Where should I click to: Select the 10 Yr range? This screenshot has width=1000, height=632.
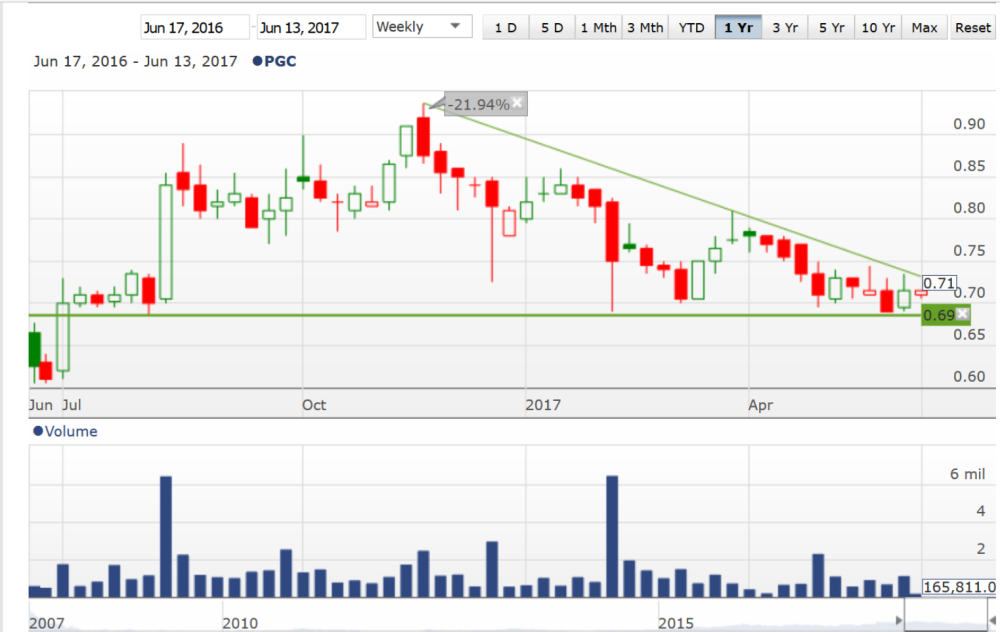point(878,27)
